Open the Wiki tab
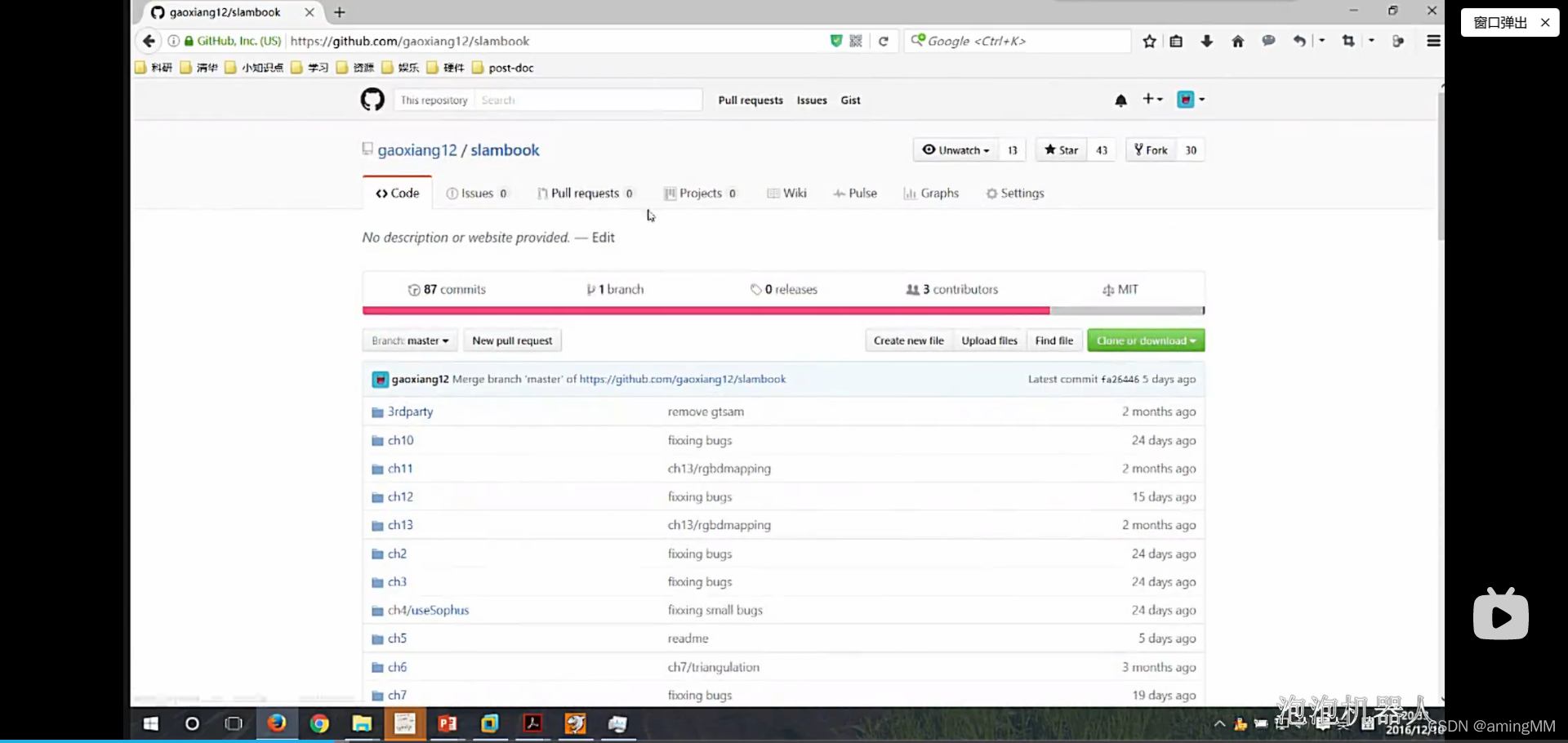Image resolution: width=1568 pixels, height=743 pixels. (x=787, y=194)
